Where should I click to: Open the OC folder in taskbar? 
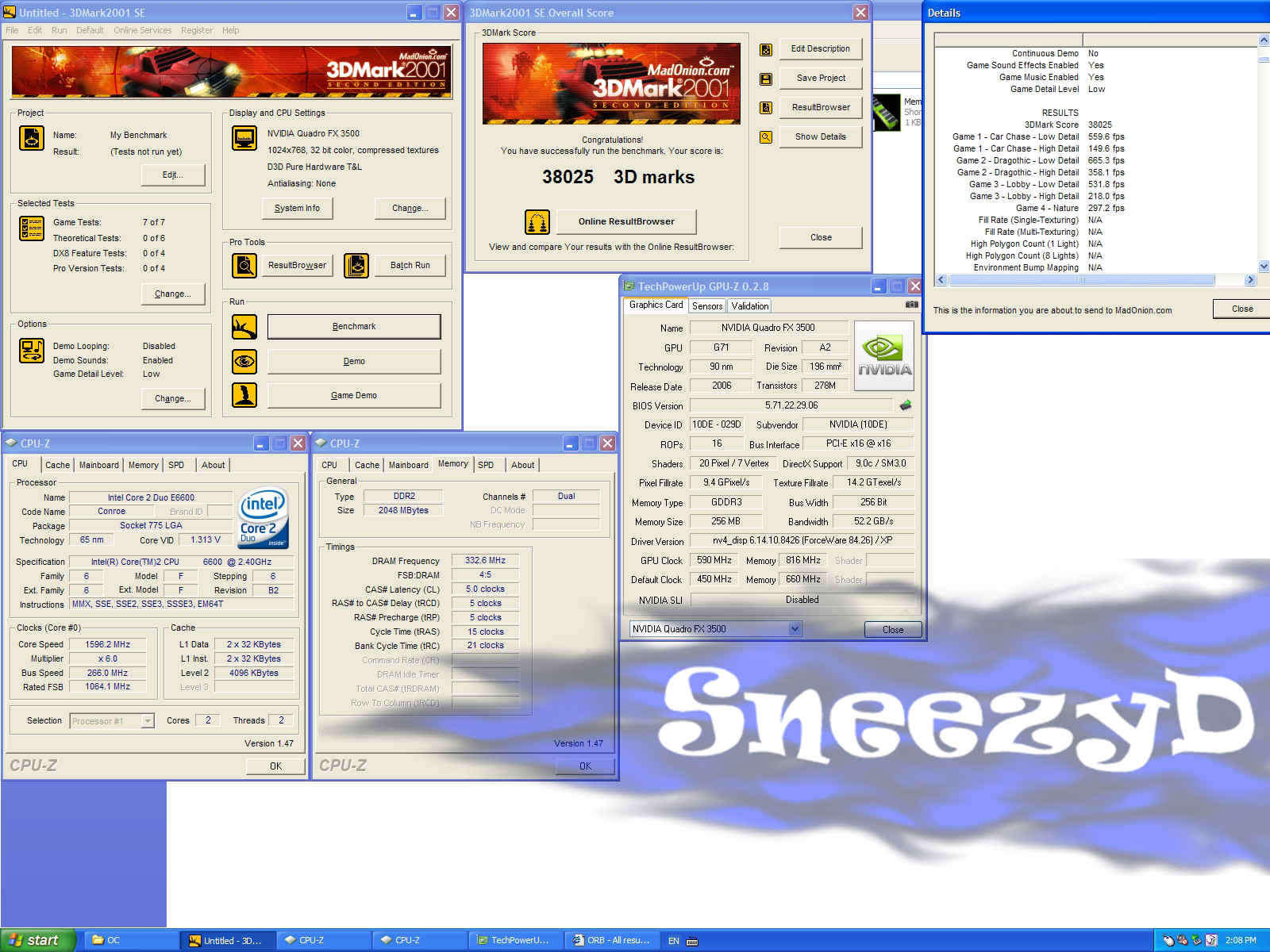[x=131, y=940]
